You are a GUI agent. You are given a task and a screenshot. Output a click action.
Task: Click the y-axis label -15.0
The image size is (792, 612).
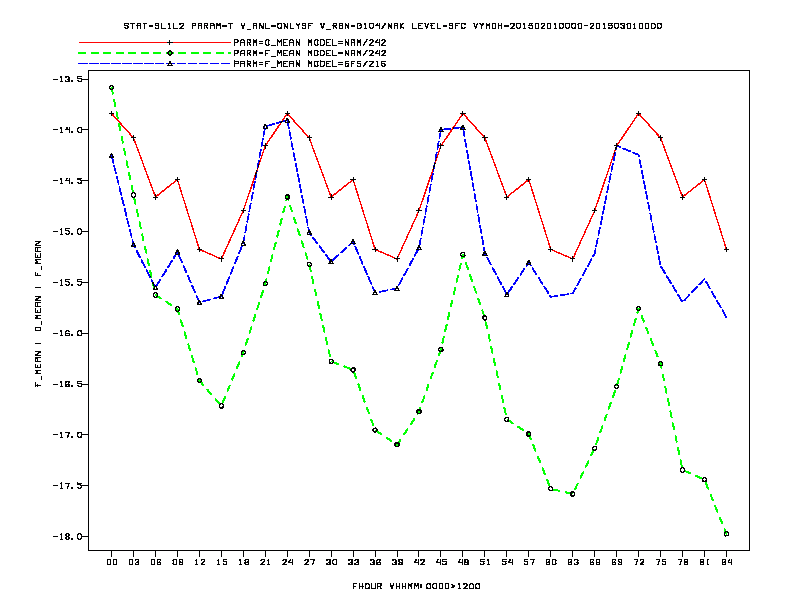tap(67, 232)
